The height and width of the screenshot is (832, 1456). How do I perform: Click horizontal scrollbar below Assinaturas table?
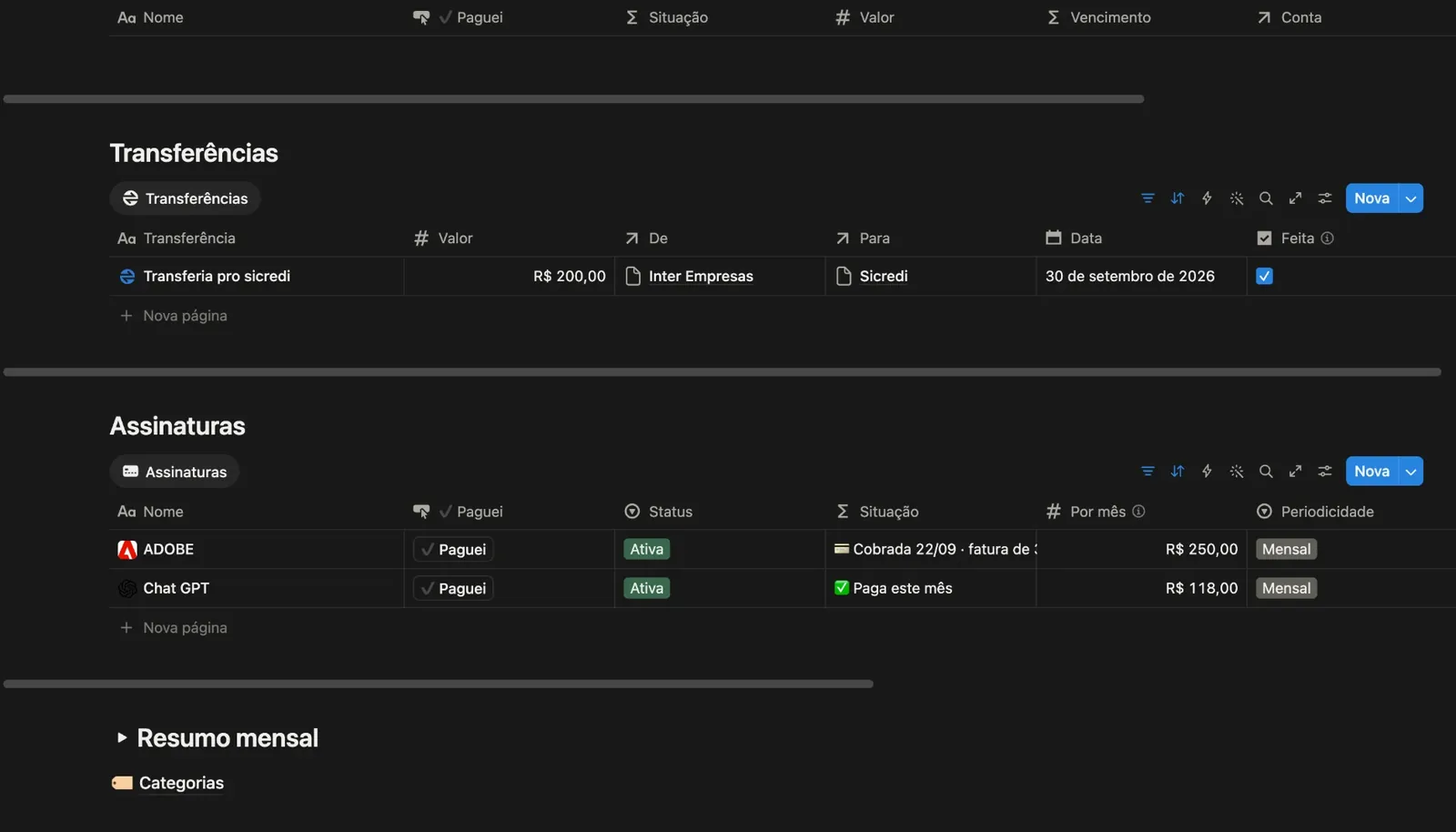coord(438,684)
